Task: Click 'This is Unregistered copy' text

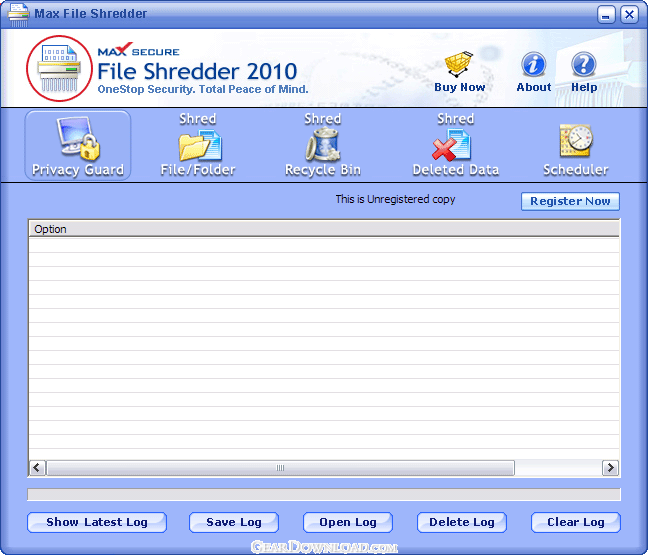Action: pyautogui.click(x=395, y=199)
